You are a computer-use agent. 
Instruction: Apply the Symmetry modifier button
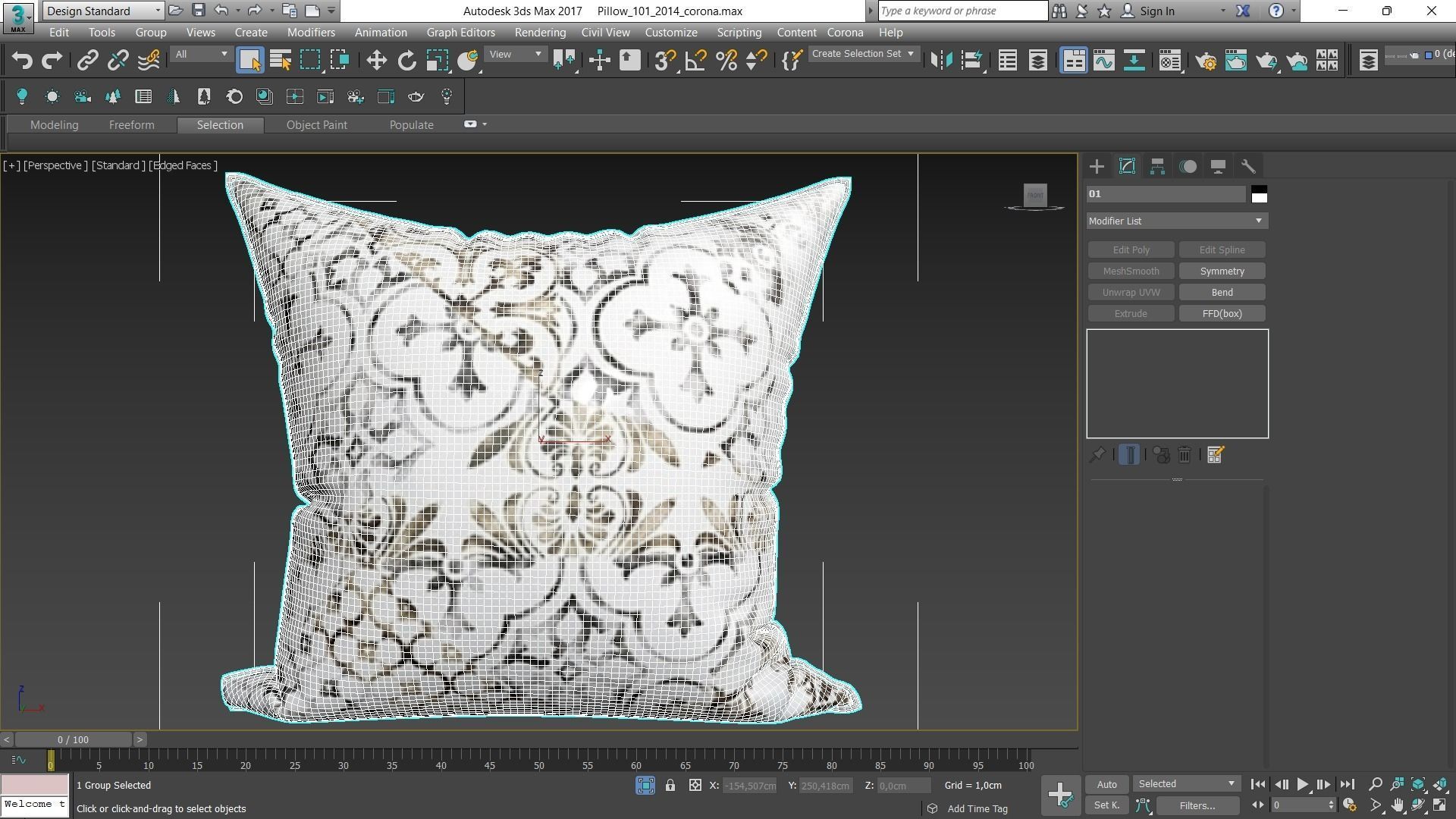[x=1222, y=271]
